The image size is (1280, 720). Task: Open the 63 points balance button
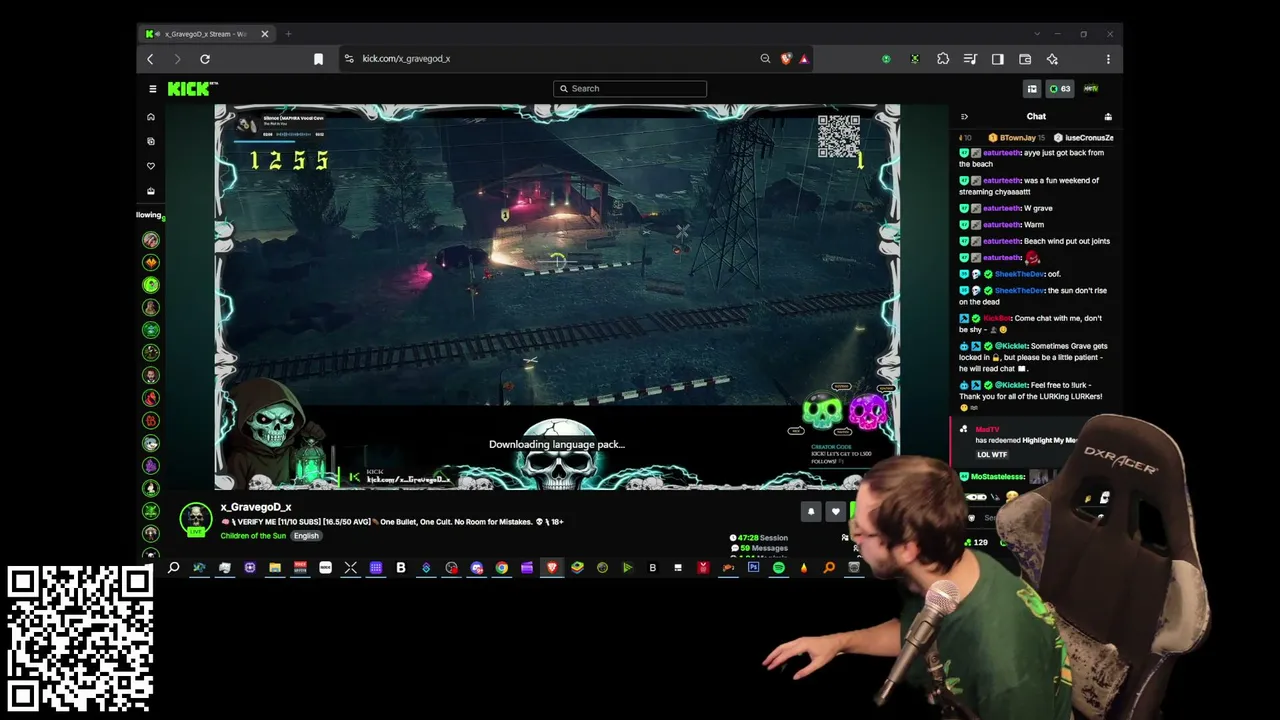[1059, 89]
